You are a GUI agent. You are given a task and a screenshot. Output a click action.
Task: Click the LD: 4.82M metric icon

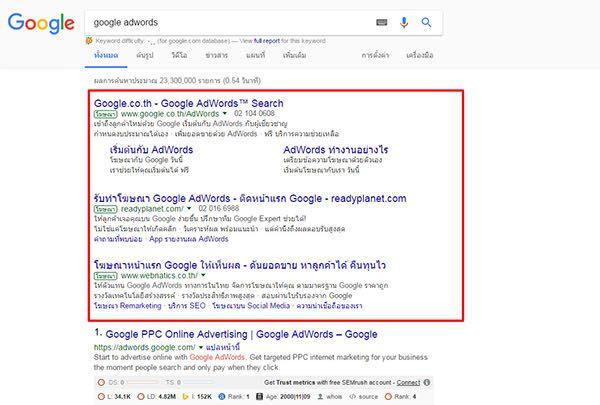coord(141,397)
